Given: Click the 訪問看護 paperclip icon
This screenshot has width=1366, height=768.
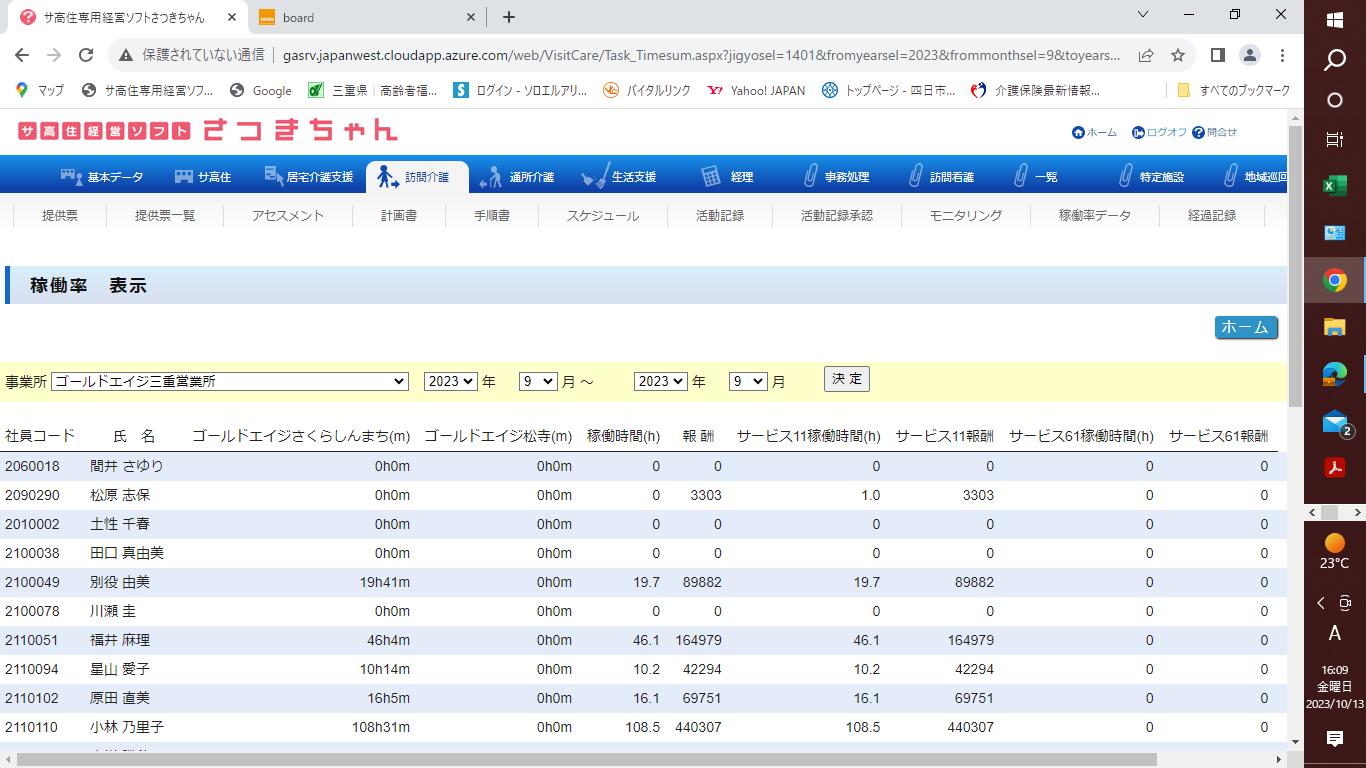Looking at the screenshot, I should [915, 176].
